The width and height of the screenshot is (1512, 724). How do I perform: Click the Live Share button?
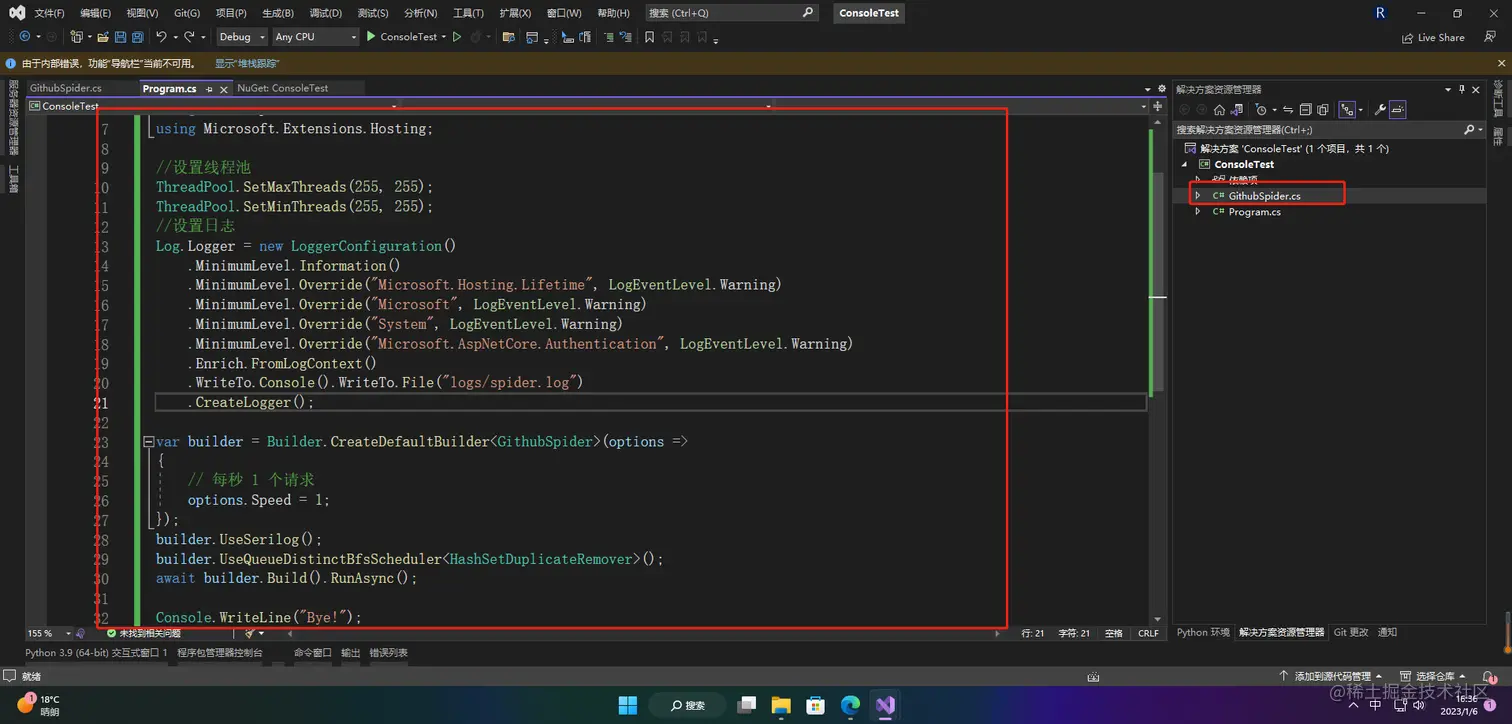(x=1433, y=37)
